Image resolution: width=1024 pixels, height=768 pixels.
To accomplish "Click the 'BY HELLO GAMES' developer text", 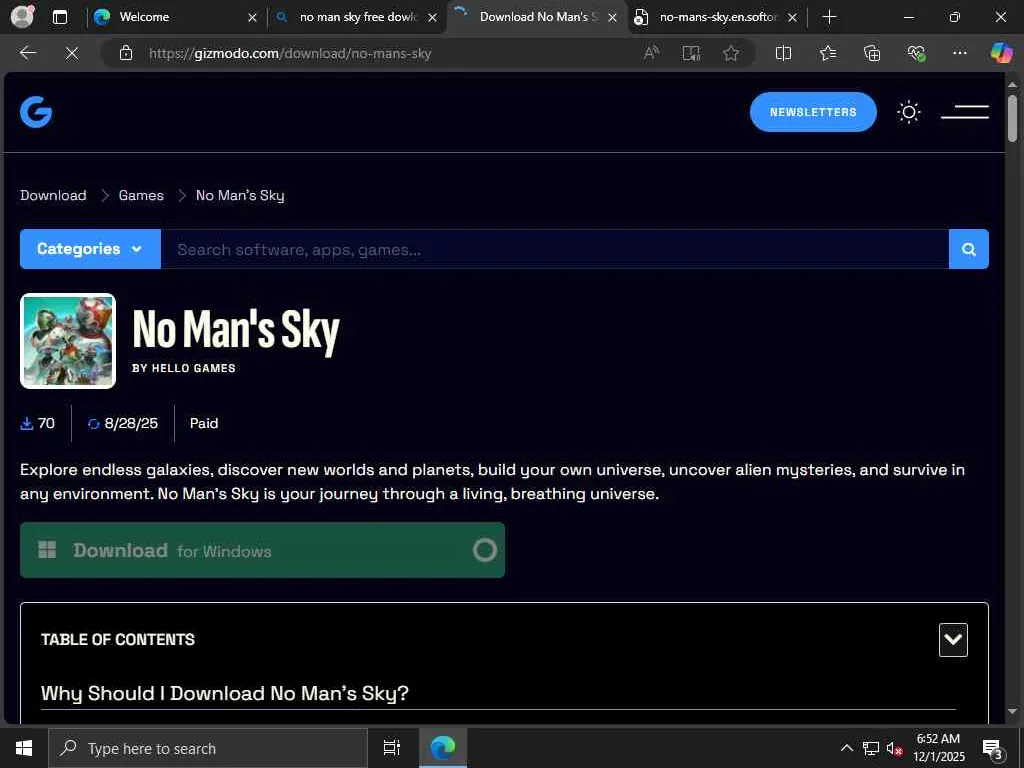I will [x=184, y=368].
